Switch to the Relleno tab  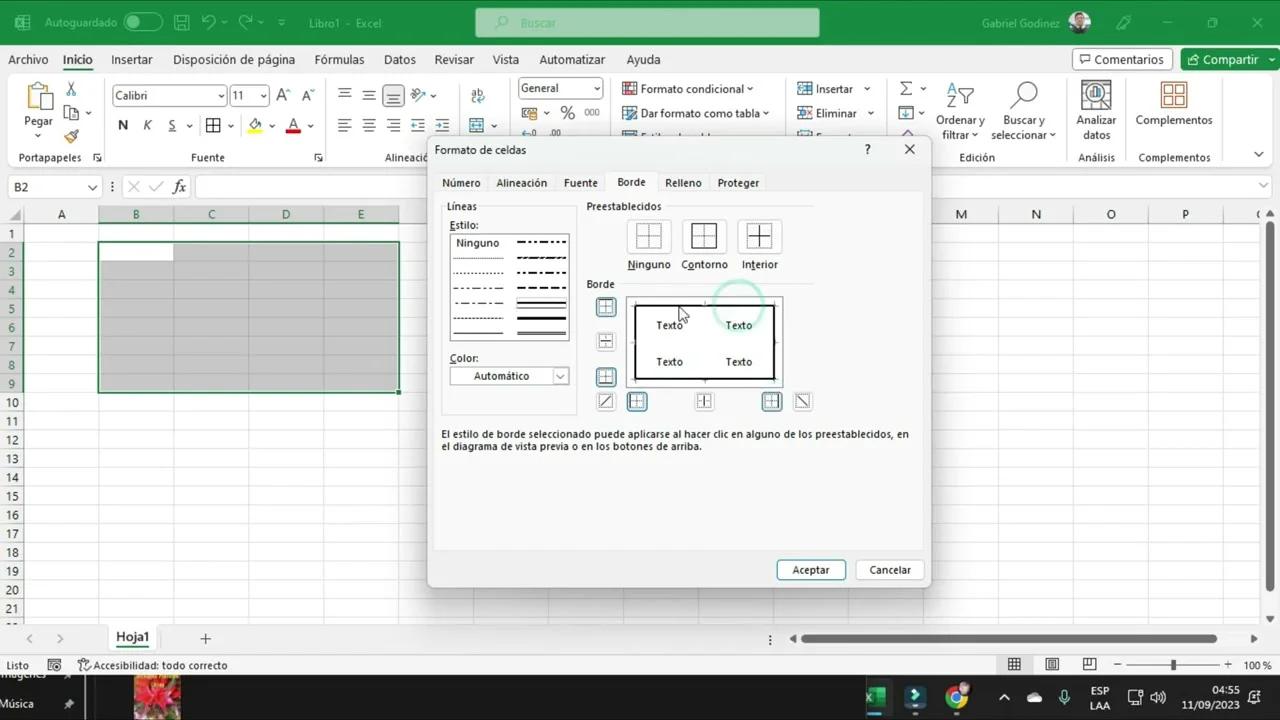pos(683,182)
